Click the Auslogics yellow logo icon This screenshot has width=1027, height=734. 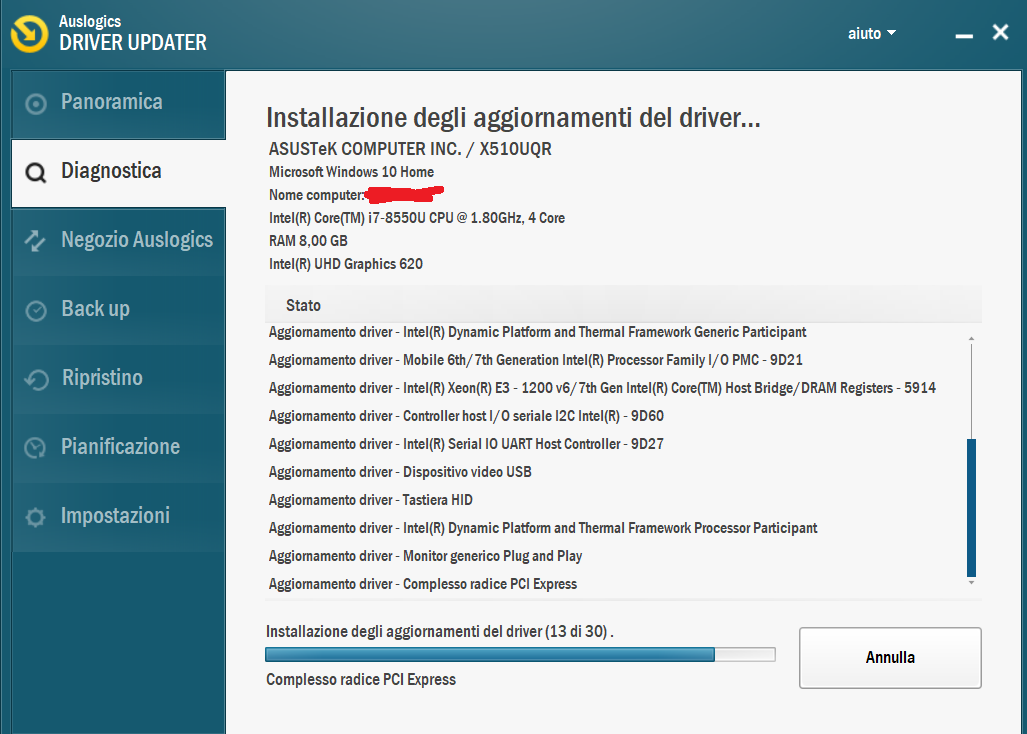coord(29,33)
